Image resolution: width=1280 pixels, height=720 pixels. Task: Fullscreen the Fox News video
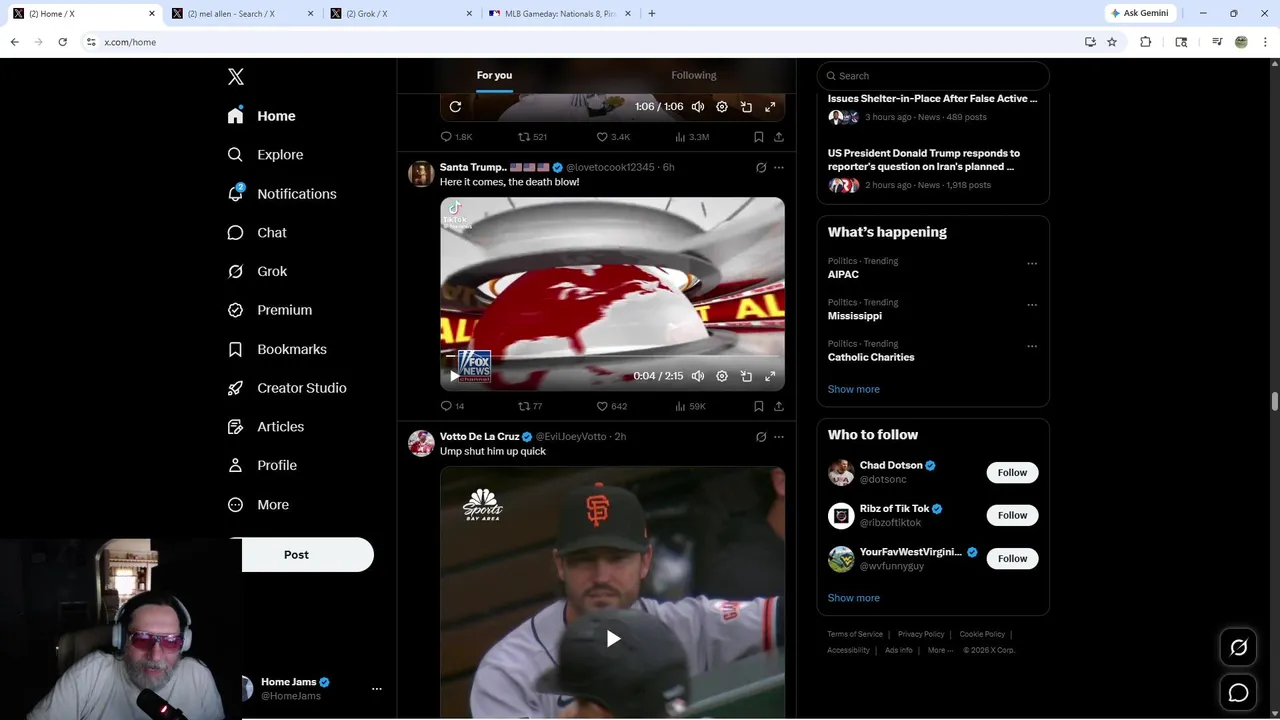[770, 376]
